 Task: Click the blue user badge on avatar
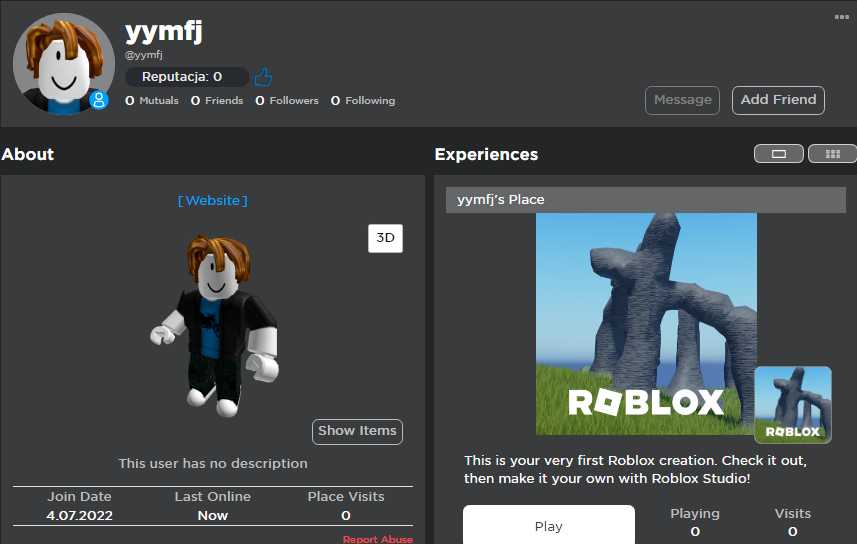tap(99, 100)
